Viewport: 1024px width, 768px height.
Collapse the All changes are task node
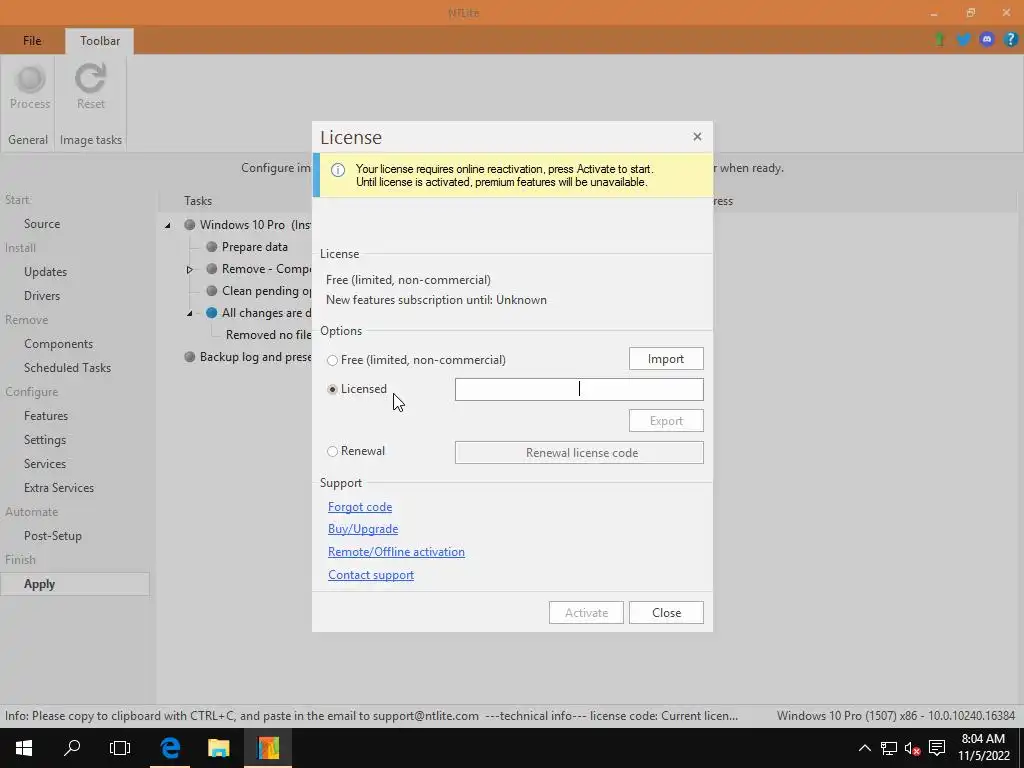tap(189, 313)
